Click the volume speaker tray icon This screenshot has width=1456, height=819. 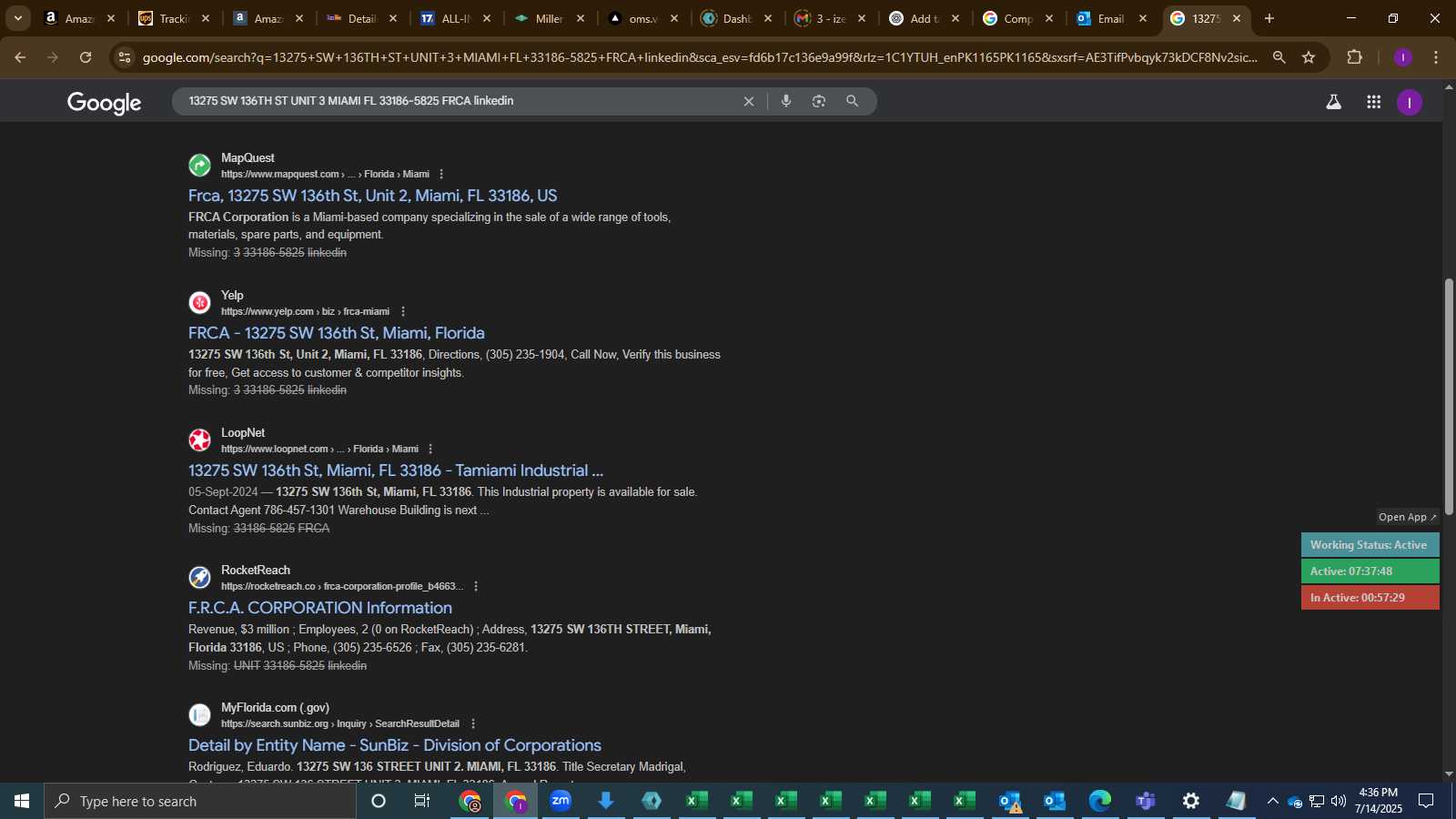coord(1338,801)
